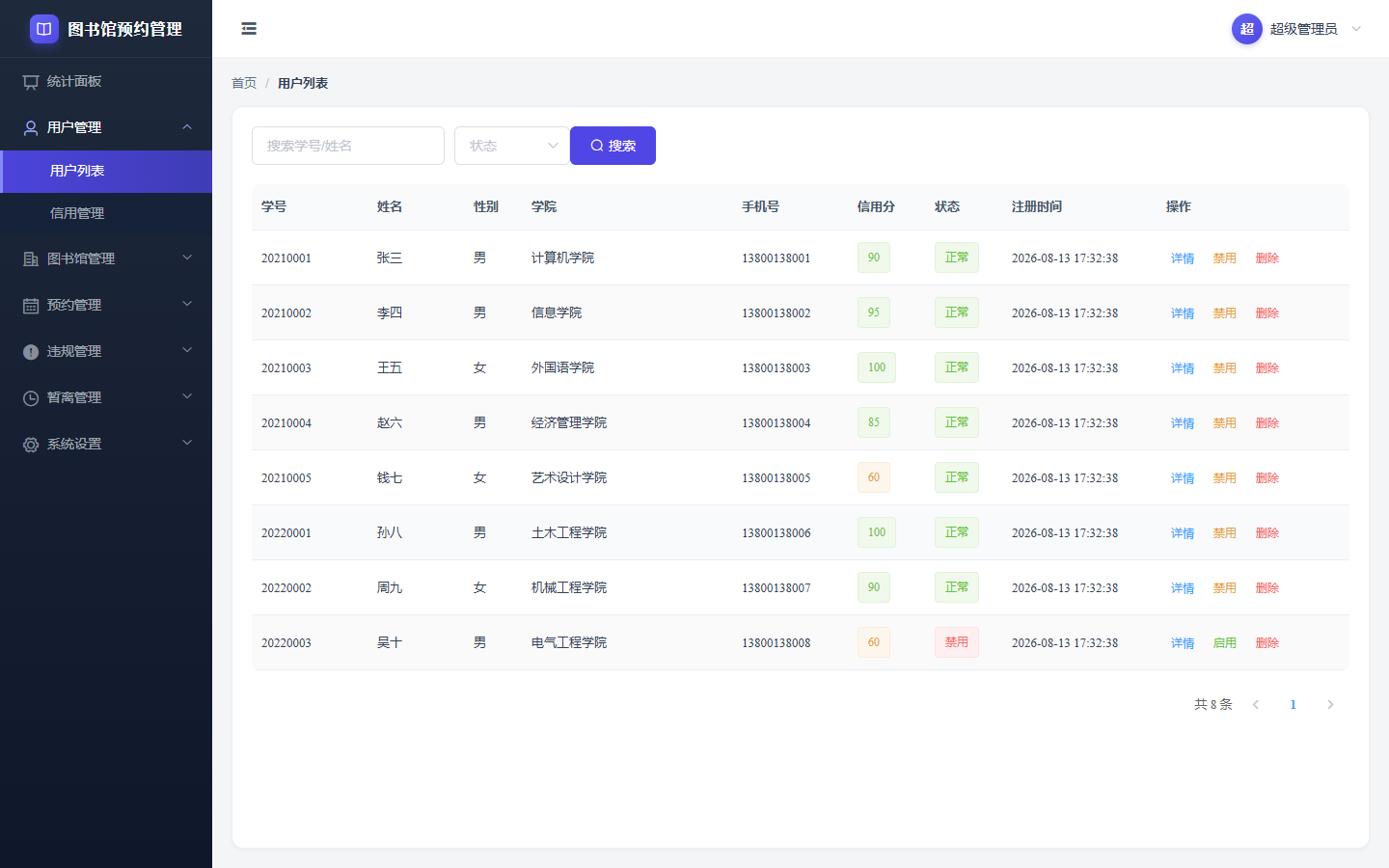Screen dimensions: 1389x868
Task: Click the 预约管理 calendar icon
Action: [31, 305]
